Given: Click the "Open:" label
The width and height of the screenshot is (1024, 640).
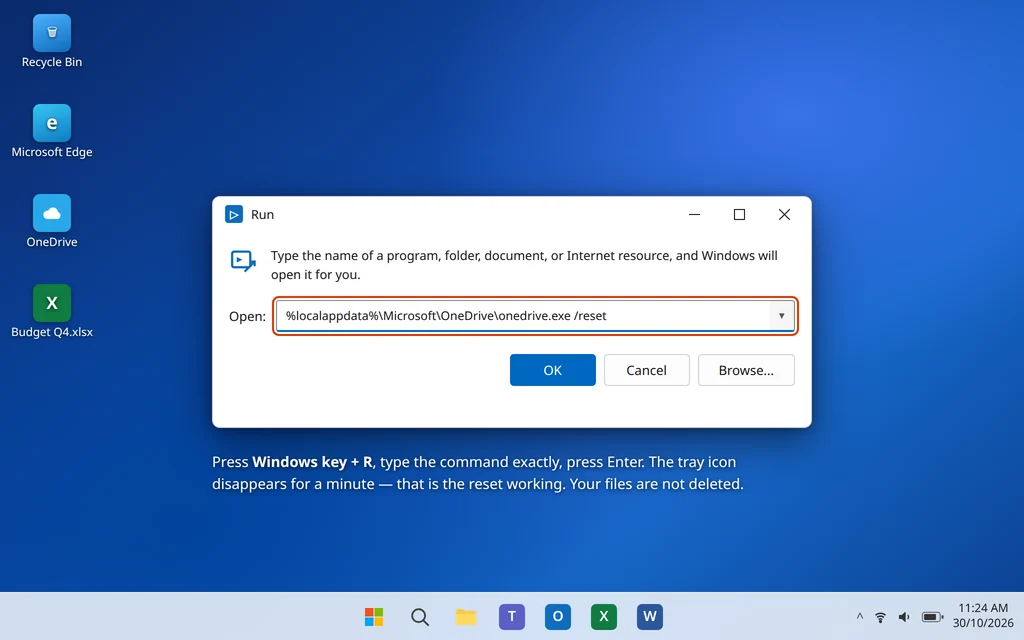Looking at the screenshot, I should click(x=247, y=316).
